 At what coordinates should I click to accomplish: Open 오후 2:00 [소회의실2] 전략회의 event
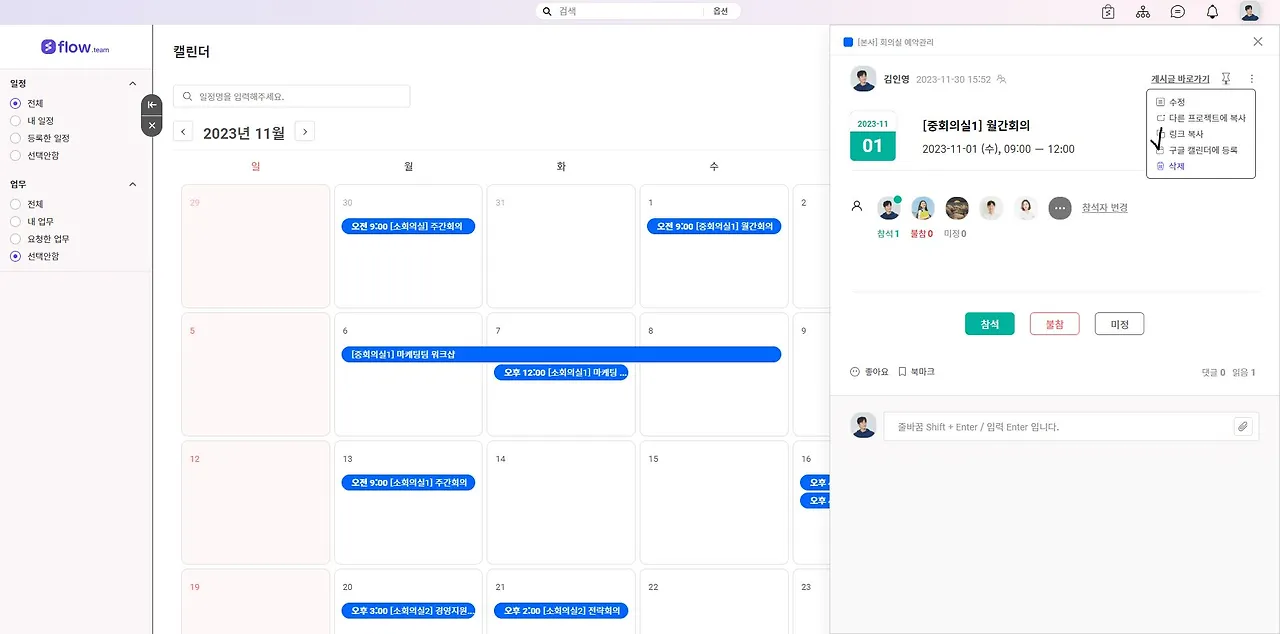click(561, 610)
